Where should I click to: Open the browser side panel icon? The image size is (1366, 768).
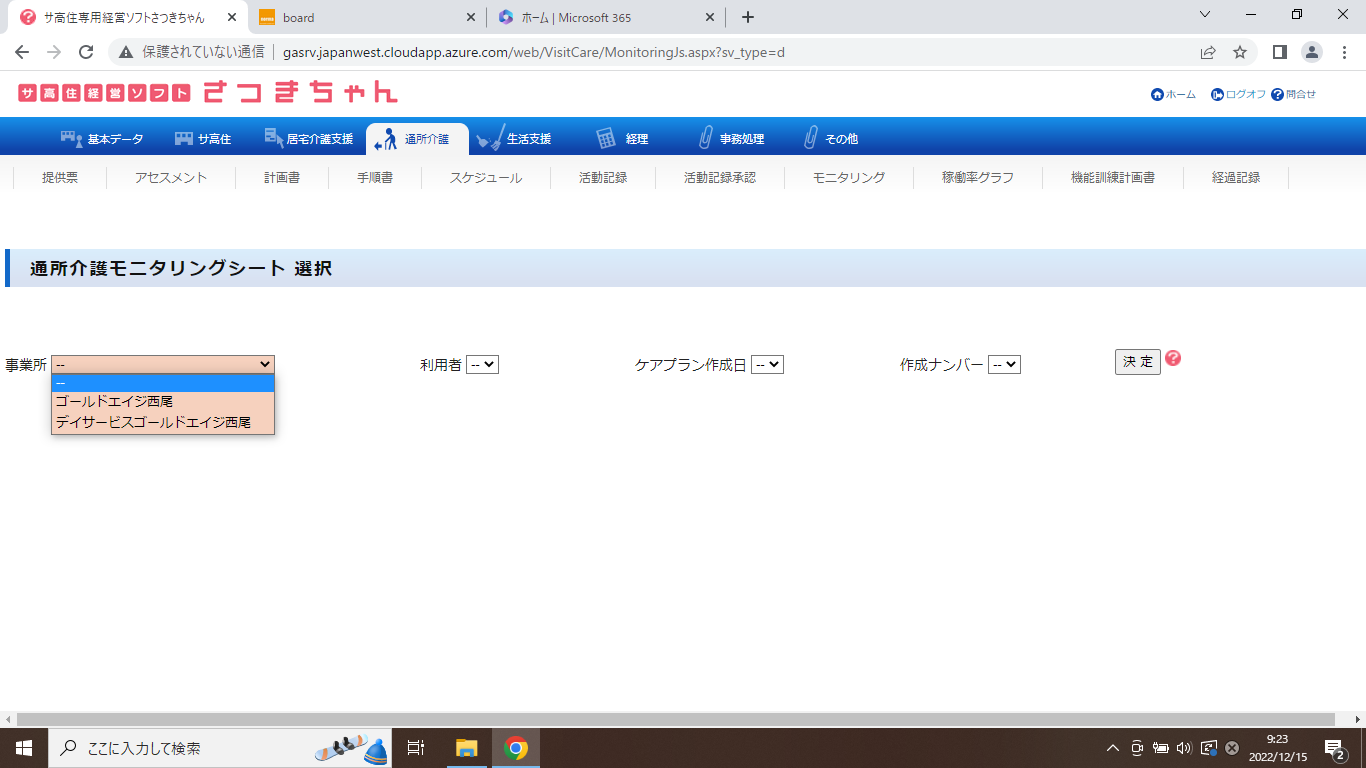click(1279, 52)
